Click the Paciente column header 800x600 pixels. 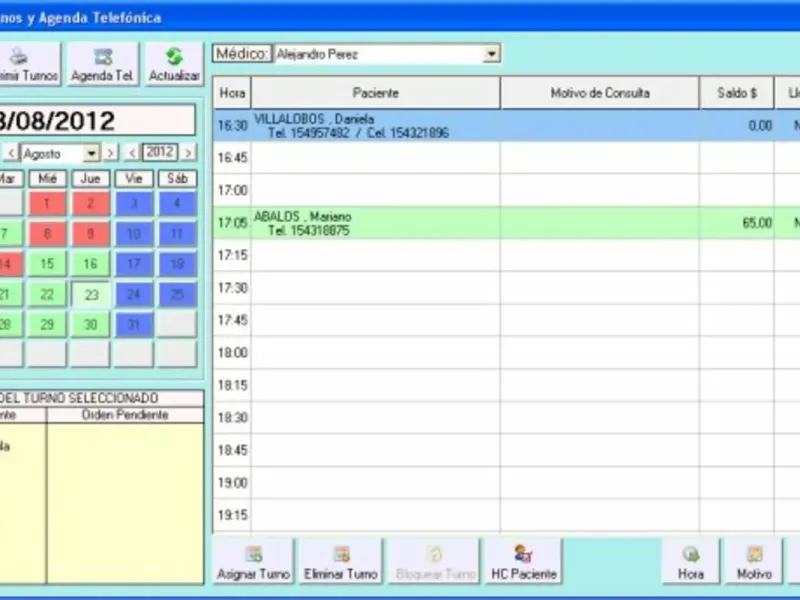tap(376, 93)
